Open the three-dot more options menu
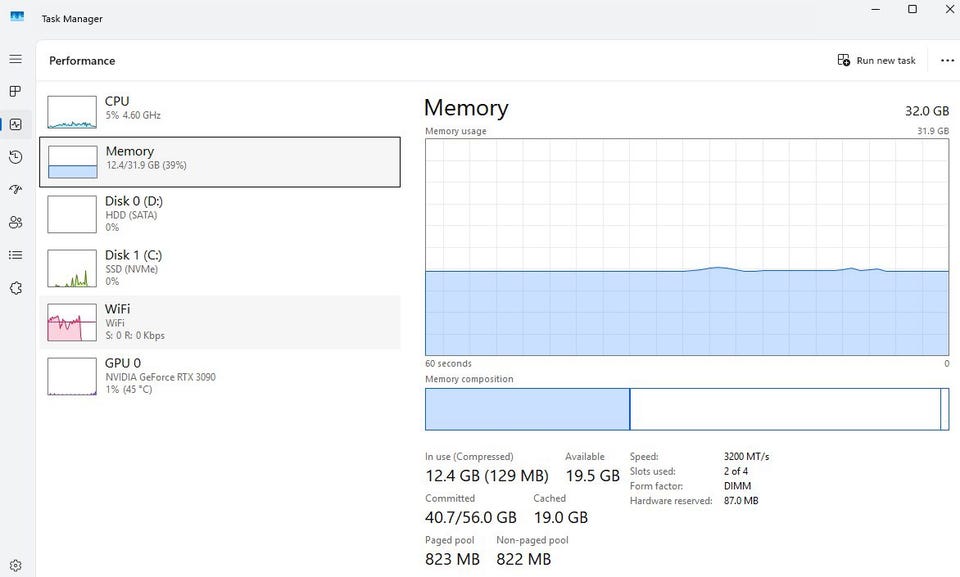The height and width of the screenshot is (577, 960). pyautogui.click(x=947, y=60)
